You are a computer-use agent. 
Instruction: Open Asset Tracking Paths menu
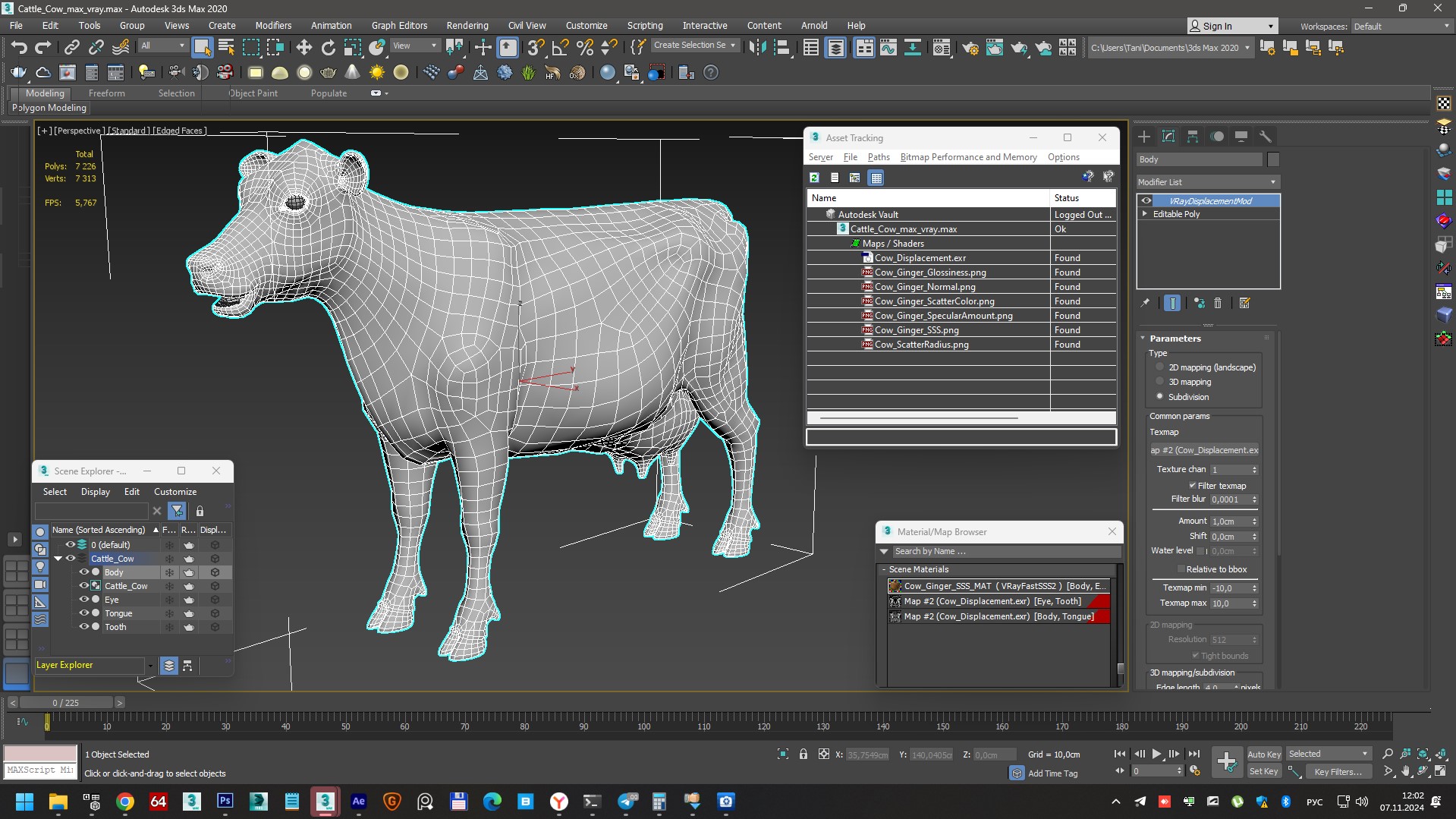pos(879,157)
